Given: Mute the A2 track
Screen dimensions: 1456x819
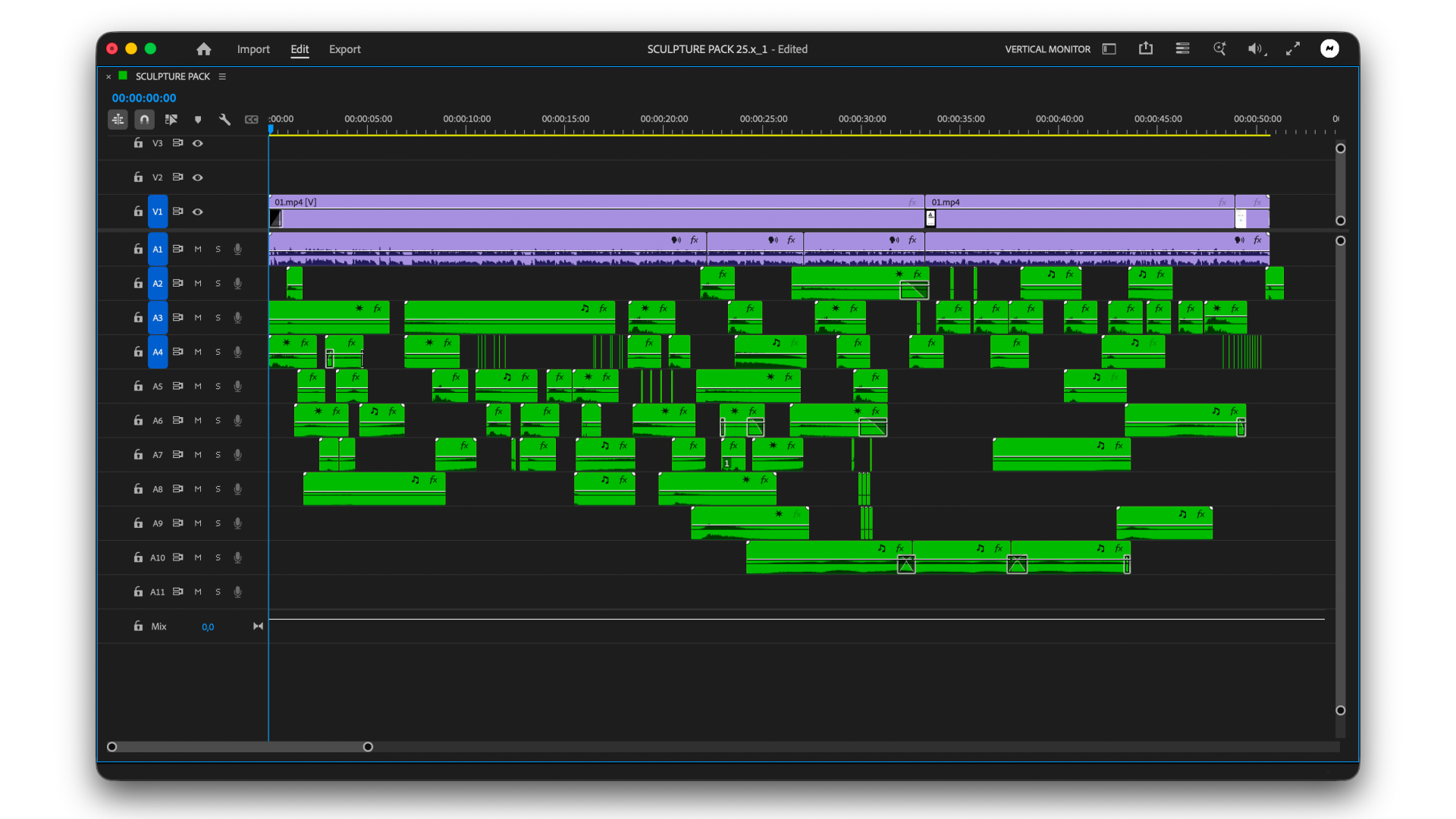Looking at the screenshot, I should pyautogui.click(x=198, y=284).
